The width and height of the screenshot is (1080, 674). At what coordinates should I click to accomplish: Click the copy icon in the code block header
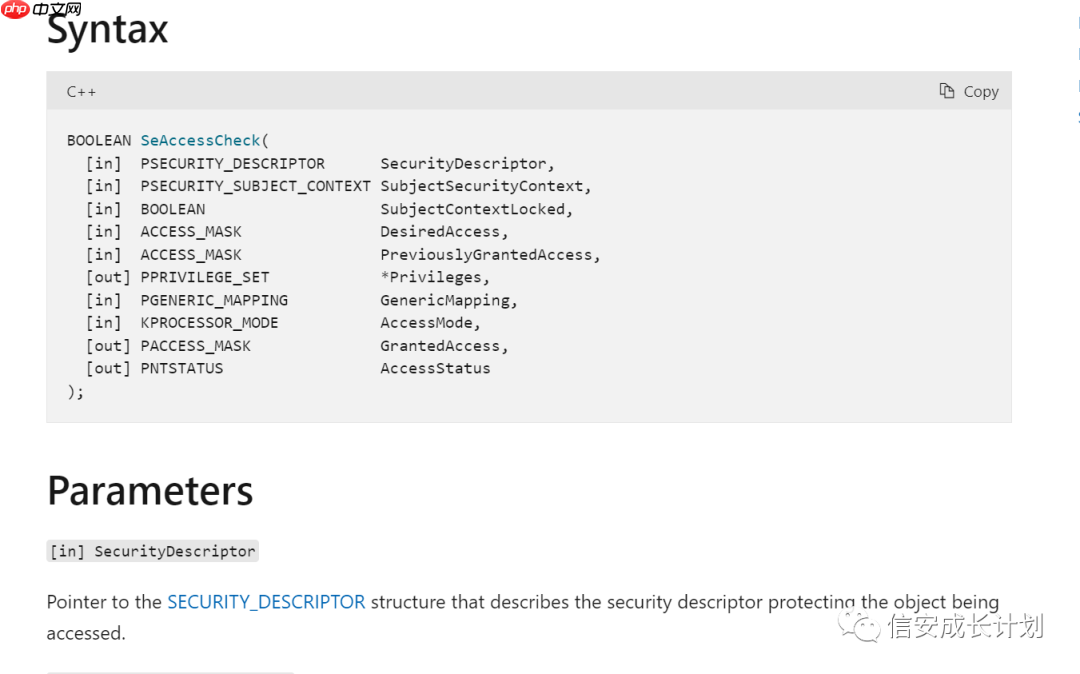point(947,91)
